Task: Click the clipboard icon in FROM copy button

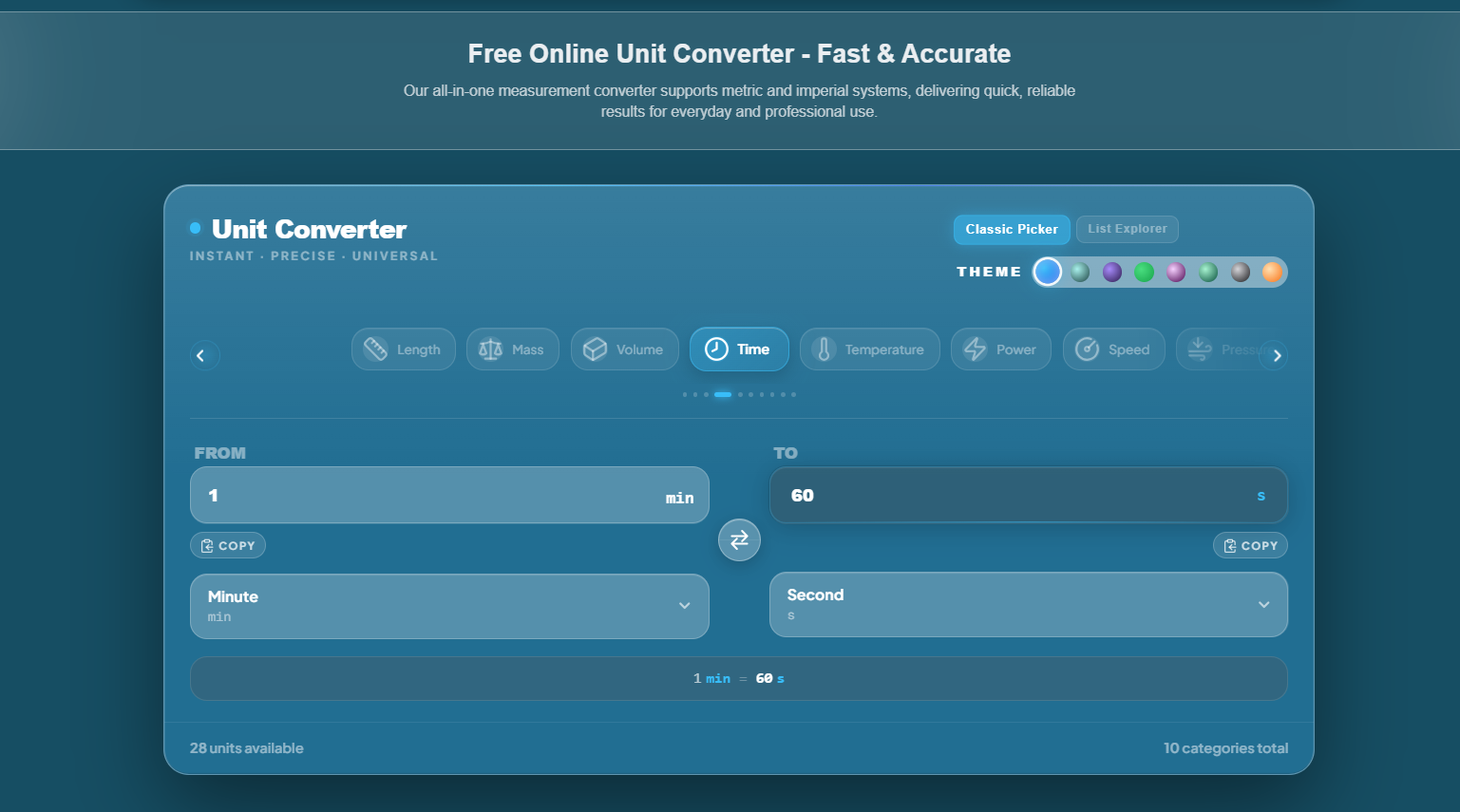Action: 207,546
